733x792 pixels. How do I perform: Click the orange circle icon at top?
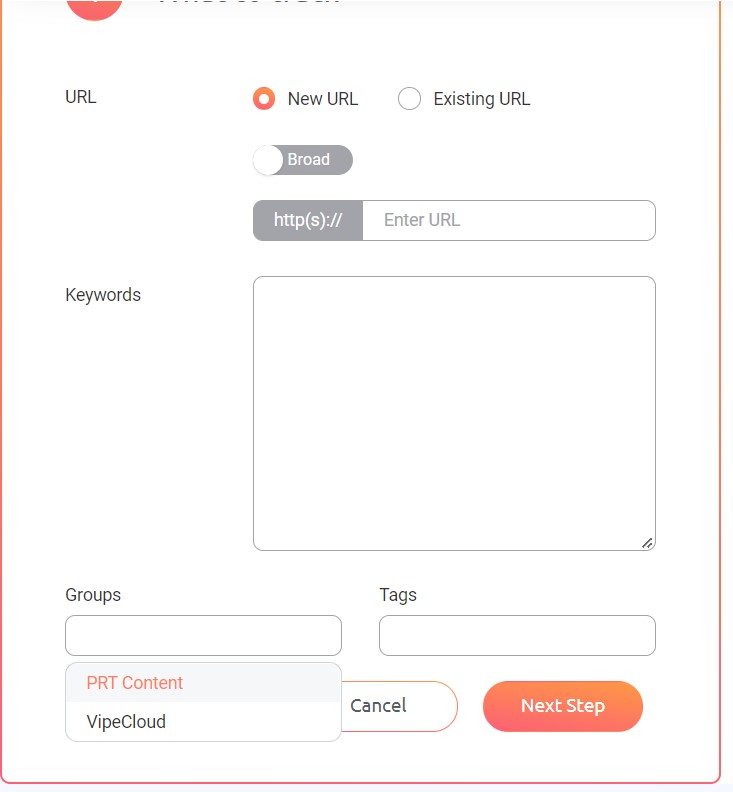94,8
